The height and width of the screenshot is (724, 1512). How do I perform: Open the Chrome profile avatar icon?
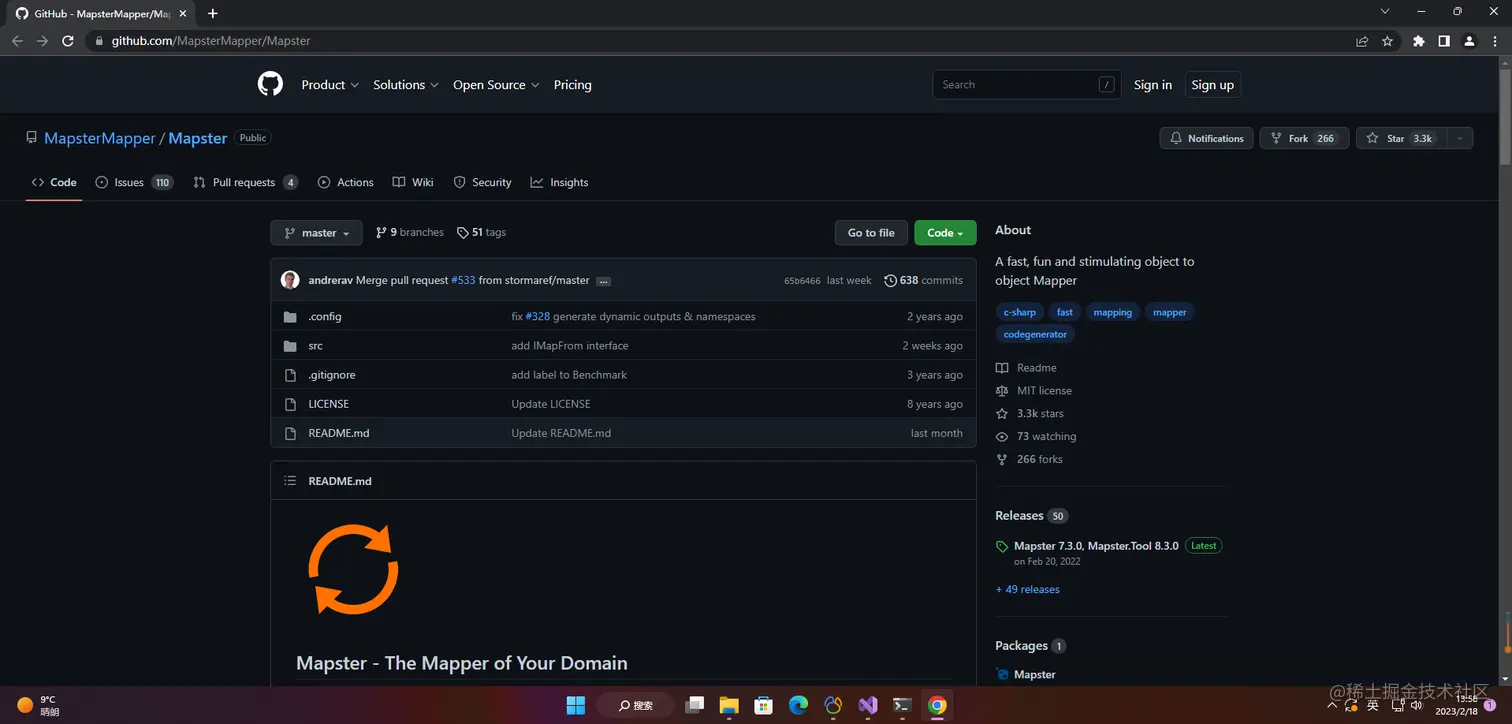[1469, 41]
